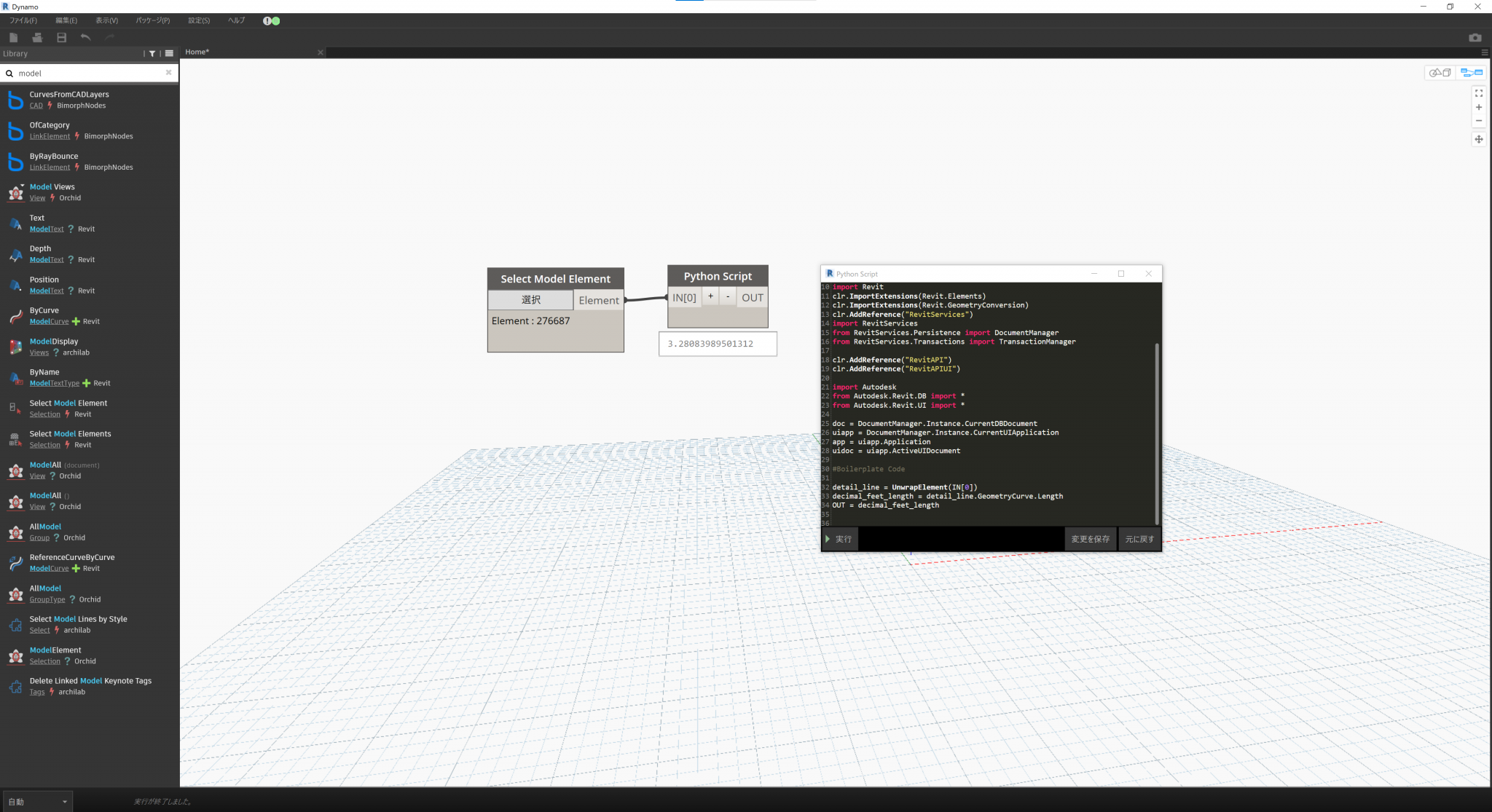Viewport: 1492px width, 812px height.
Task: Switch to the Home* tab
Action: [197, 52]
